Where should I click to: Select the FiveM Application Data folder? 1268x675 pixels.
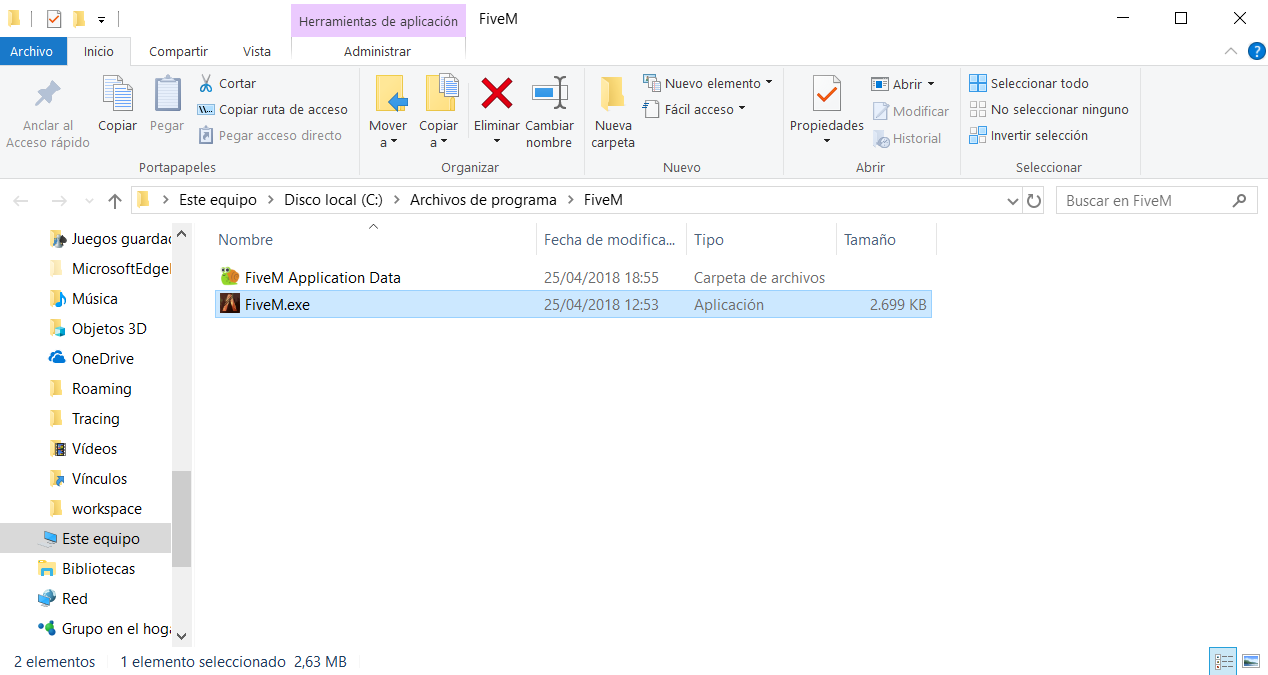(x=573, y=277)
